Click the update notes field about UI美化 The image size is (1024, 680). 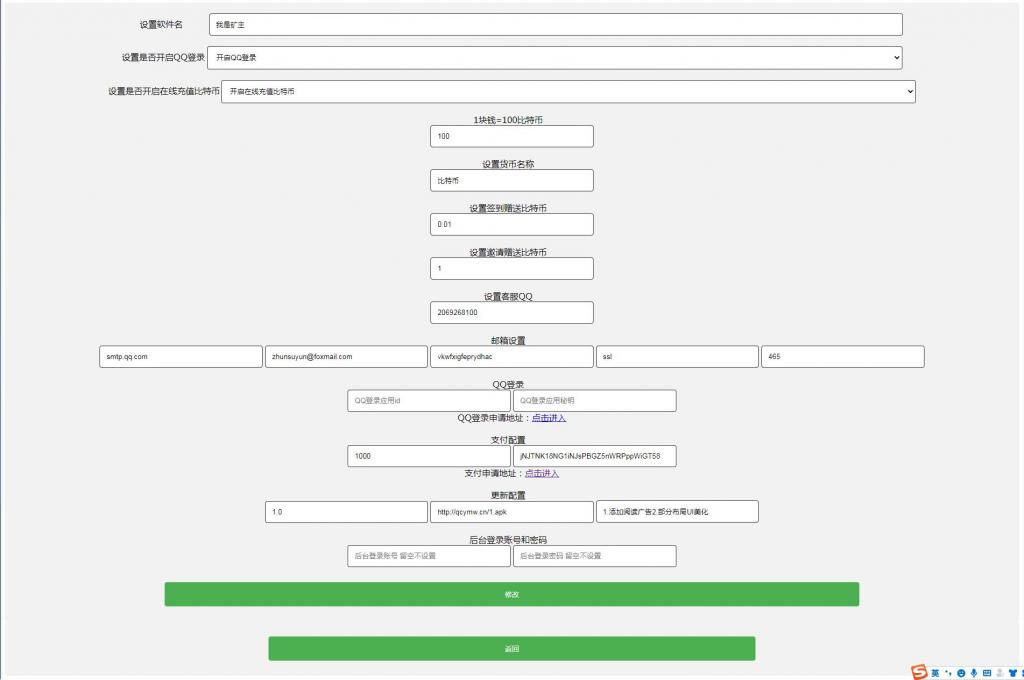[x=676, y=511]
